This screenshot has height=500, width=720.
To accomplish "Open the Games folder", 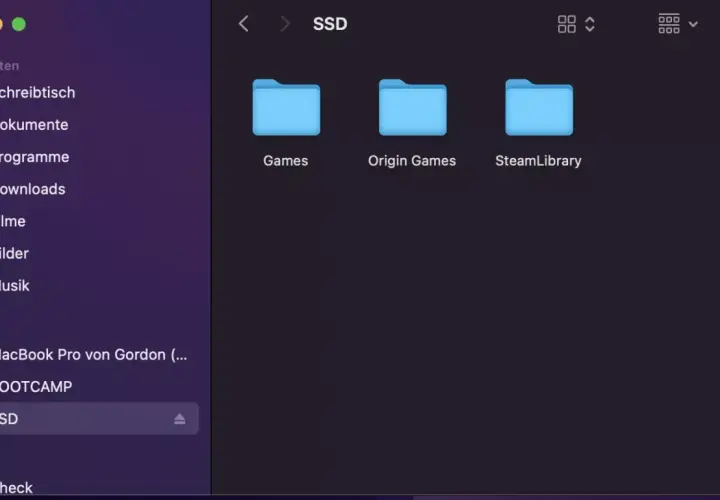I will [286, 107].
